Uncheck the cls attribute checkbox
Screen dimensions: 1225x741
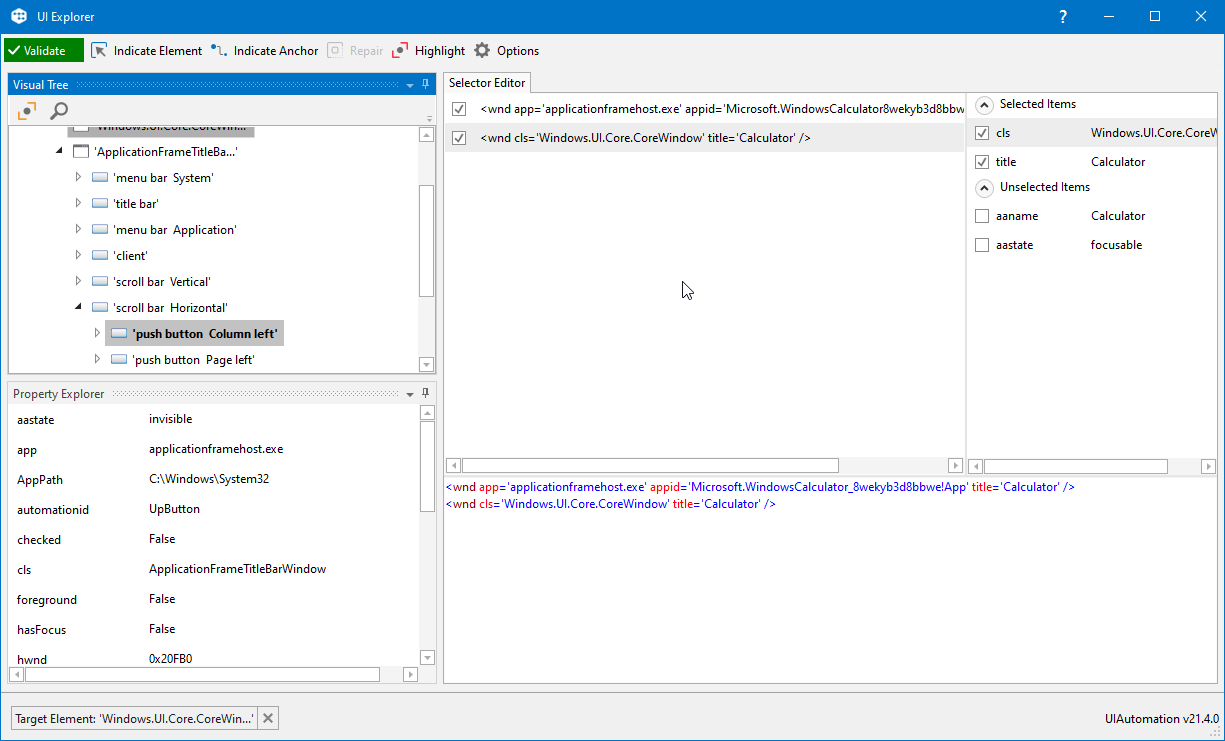point(982,133)
